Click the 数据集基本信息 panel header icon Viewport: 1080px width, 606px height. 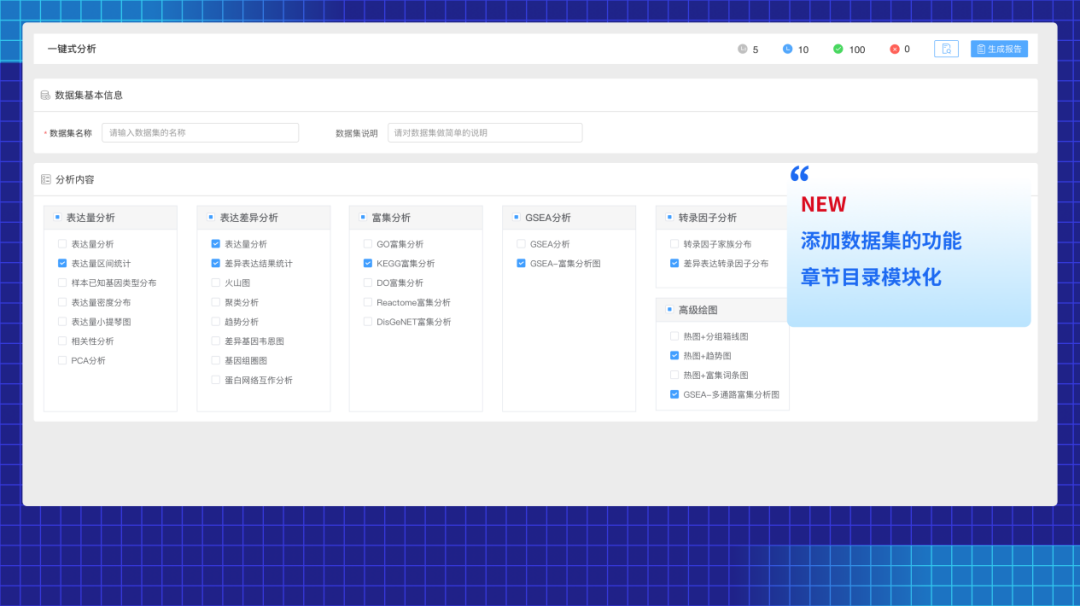point(45,93)
